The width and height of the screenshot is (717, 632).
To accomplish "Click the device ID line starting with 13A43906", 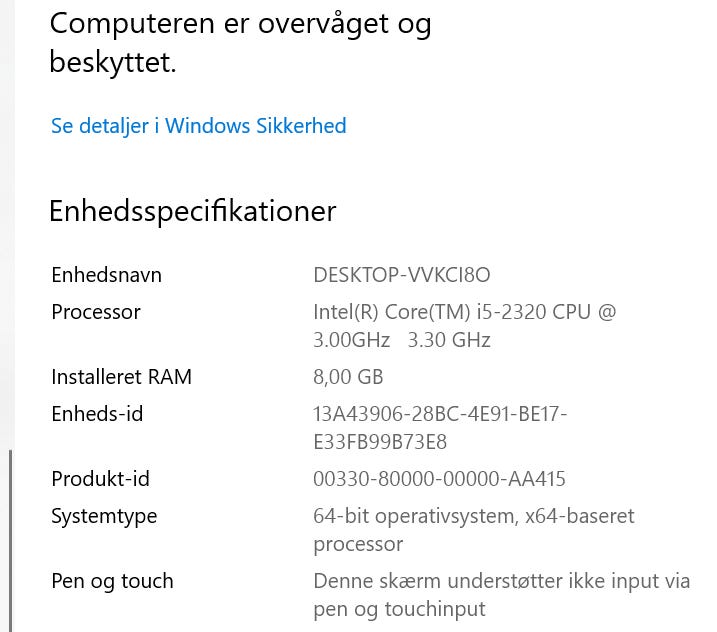I will (x=440, y=413).
